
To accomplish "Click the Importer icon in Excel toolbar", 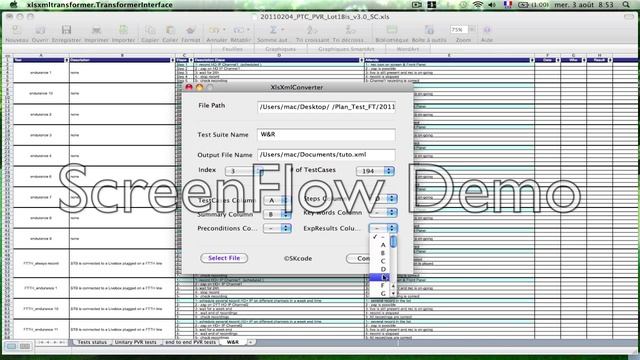I will click(x=123, y=30).
